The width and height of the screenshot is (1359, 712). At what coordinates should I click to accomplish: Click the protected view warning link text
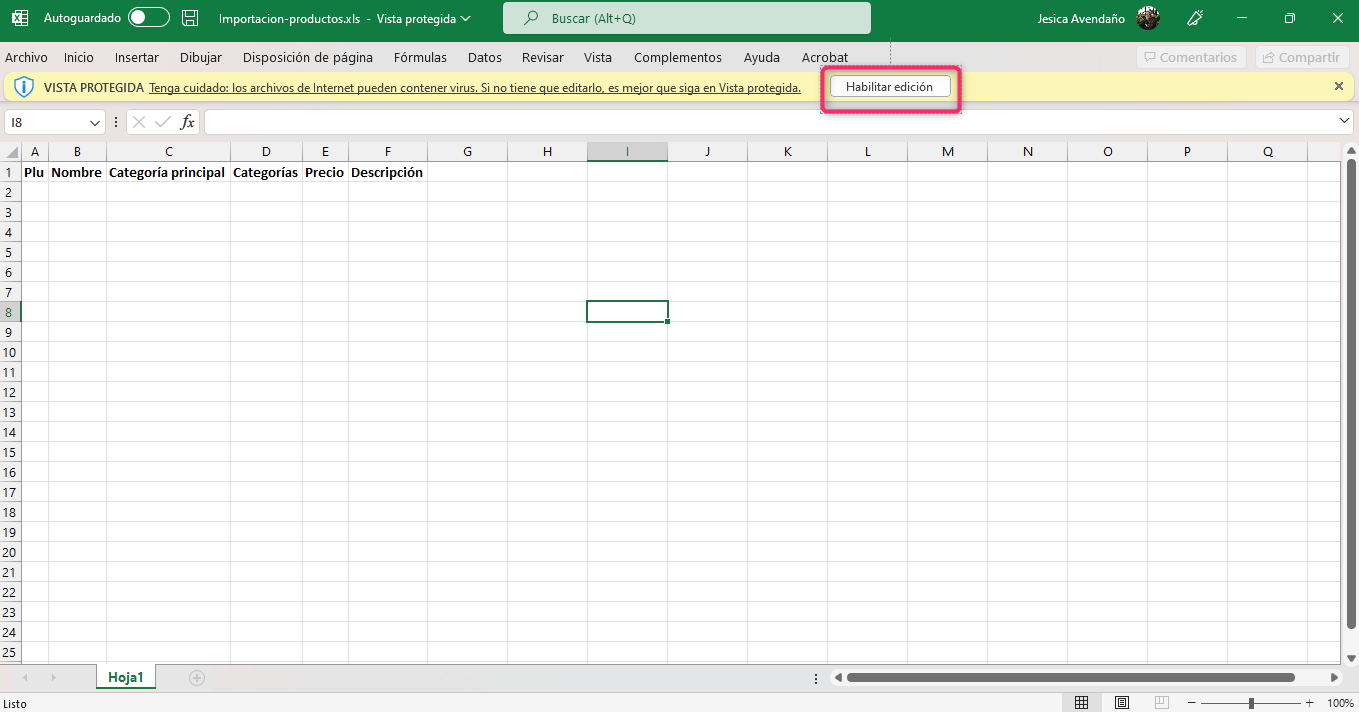475,88
